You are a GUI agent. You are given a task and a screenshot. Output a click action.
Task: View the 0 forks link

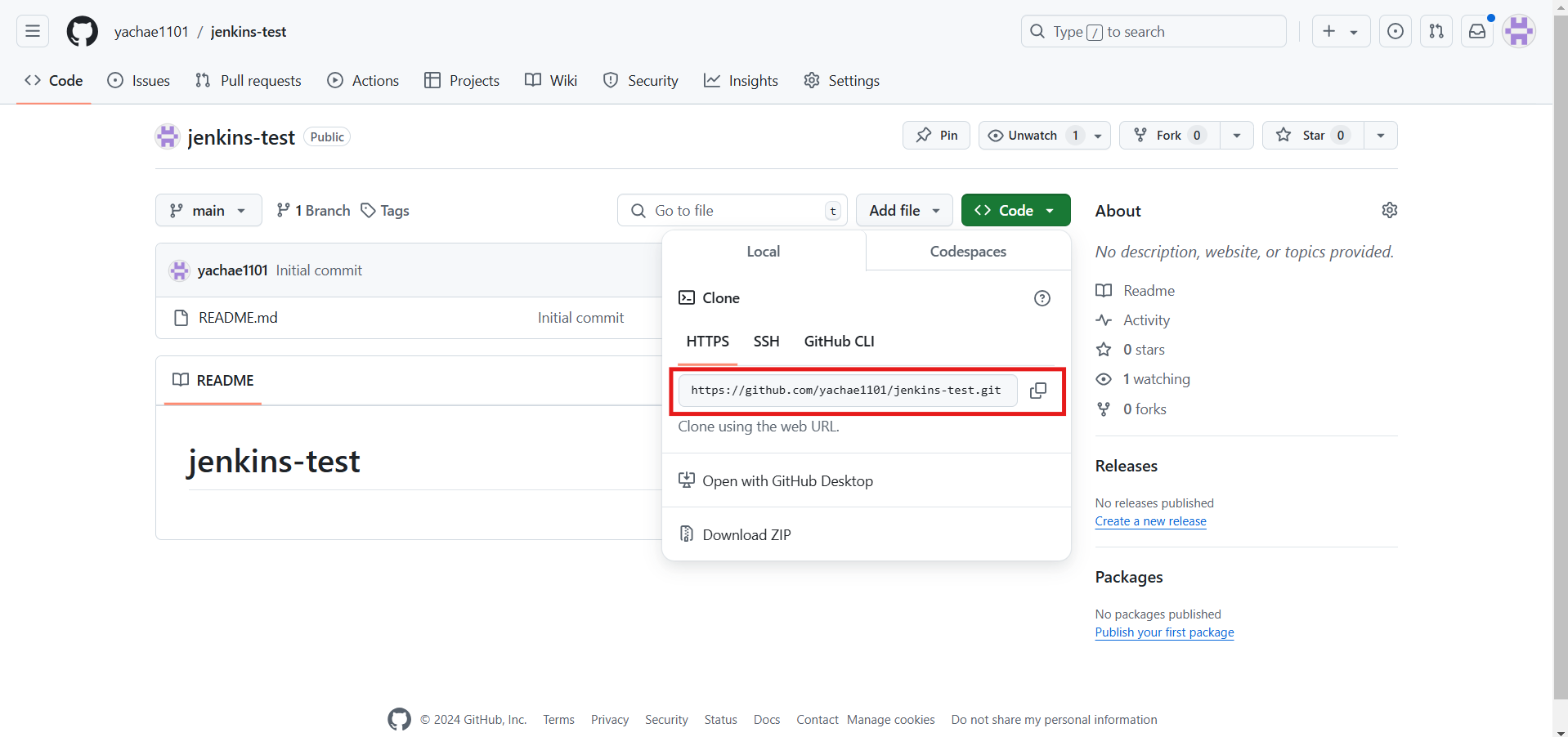[1131, 409]
